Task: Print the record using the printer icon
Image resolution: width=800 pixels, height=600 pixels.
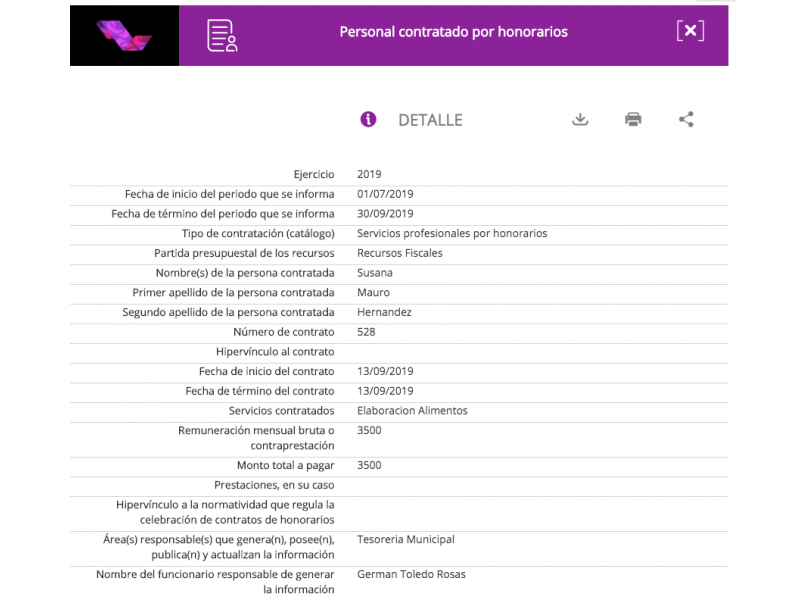Action: pos(633,119)
